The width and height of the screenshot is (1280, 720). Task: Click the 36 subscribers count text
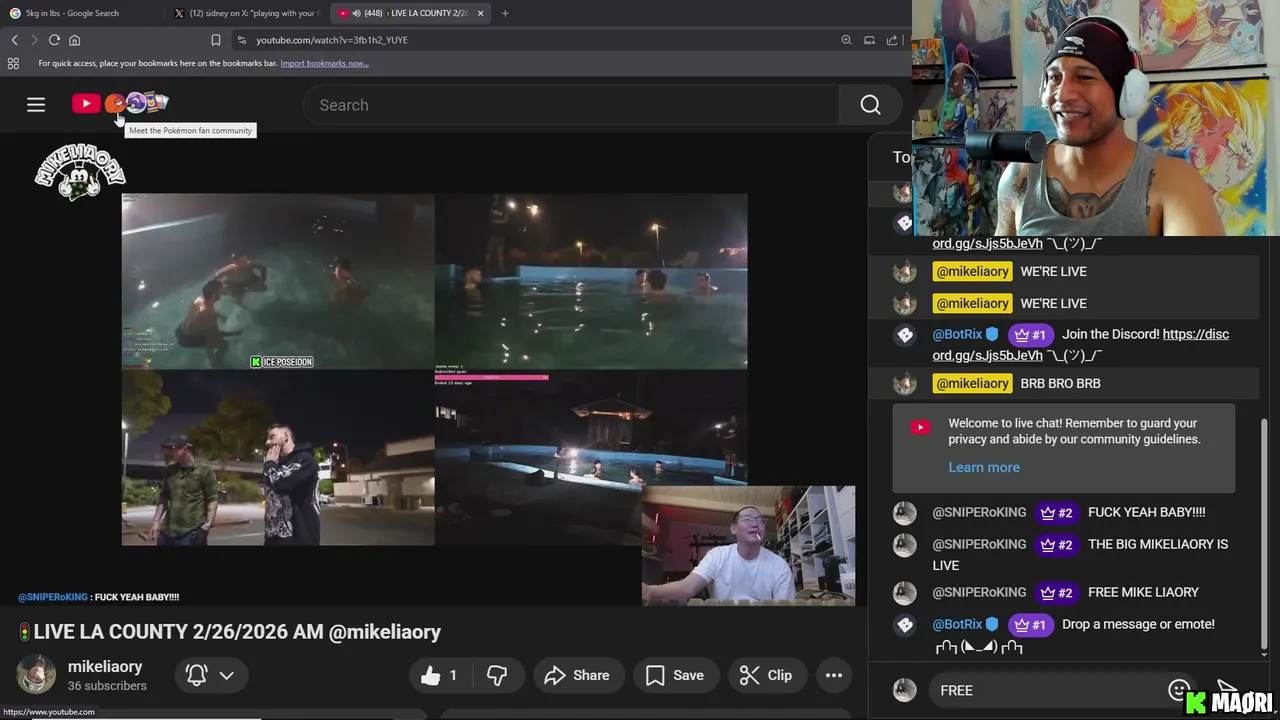coord(107,686)
